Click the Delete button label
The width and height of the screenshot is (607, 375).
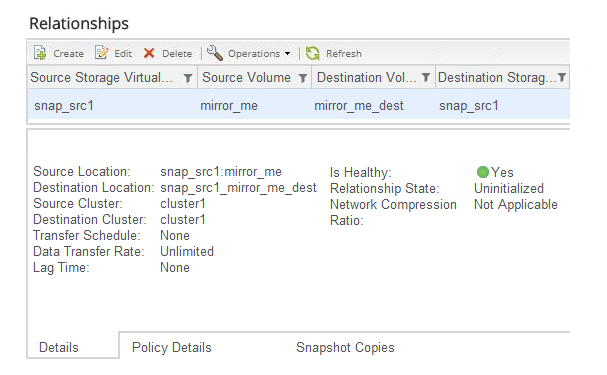[x=177, y=53]
